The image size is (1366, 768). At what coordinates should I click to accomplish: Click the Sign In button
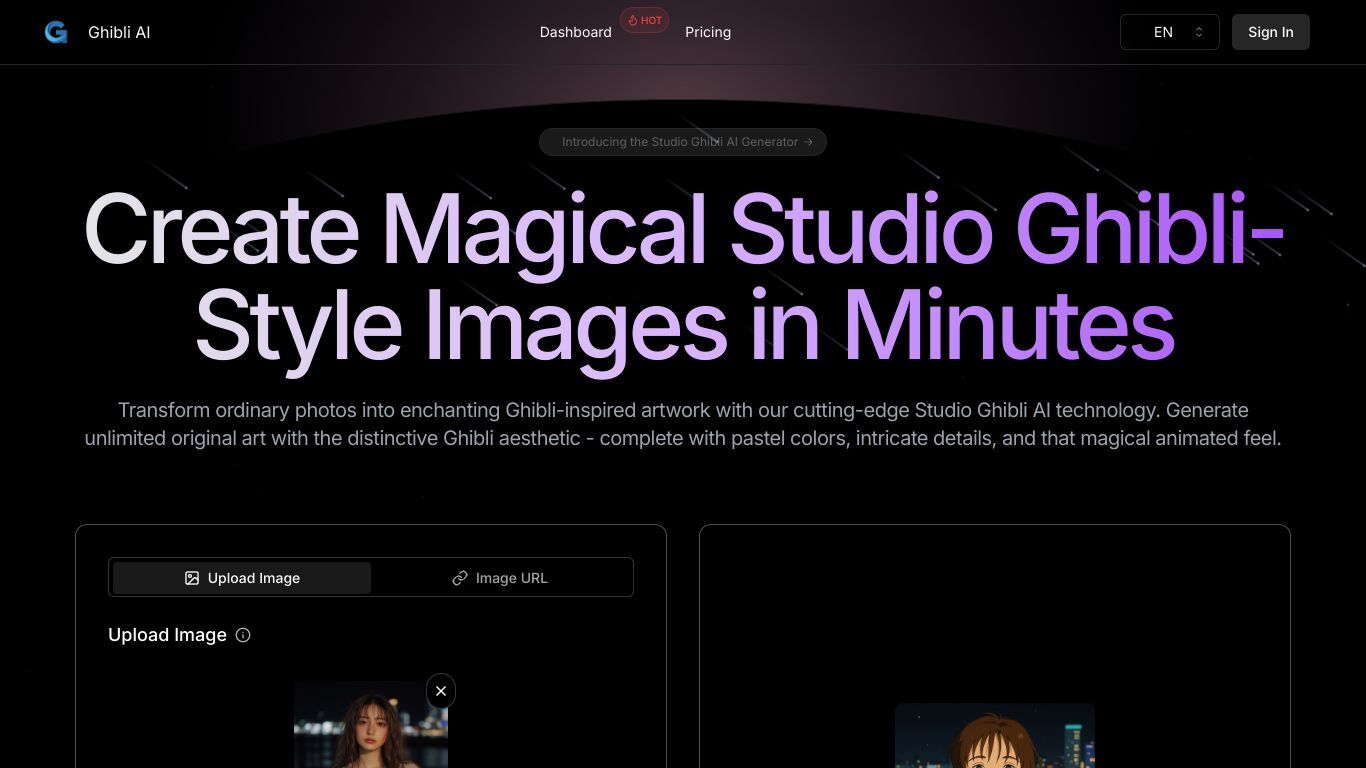[x=1271, y=32]
